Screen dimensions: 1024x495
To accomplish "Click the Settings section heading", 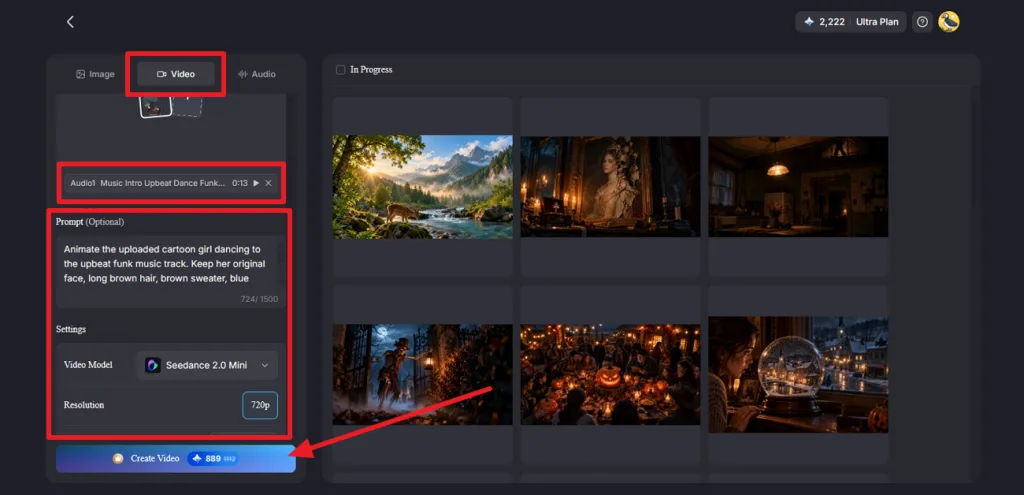I will pos(71,329).
